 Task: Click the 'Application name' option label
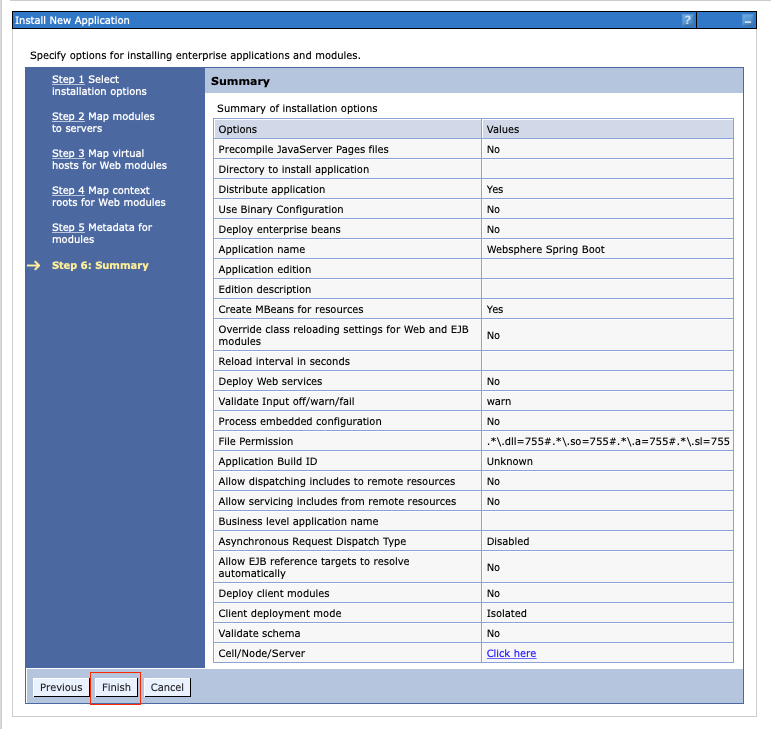pyautogui.click(x=262, y=249)
